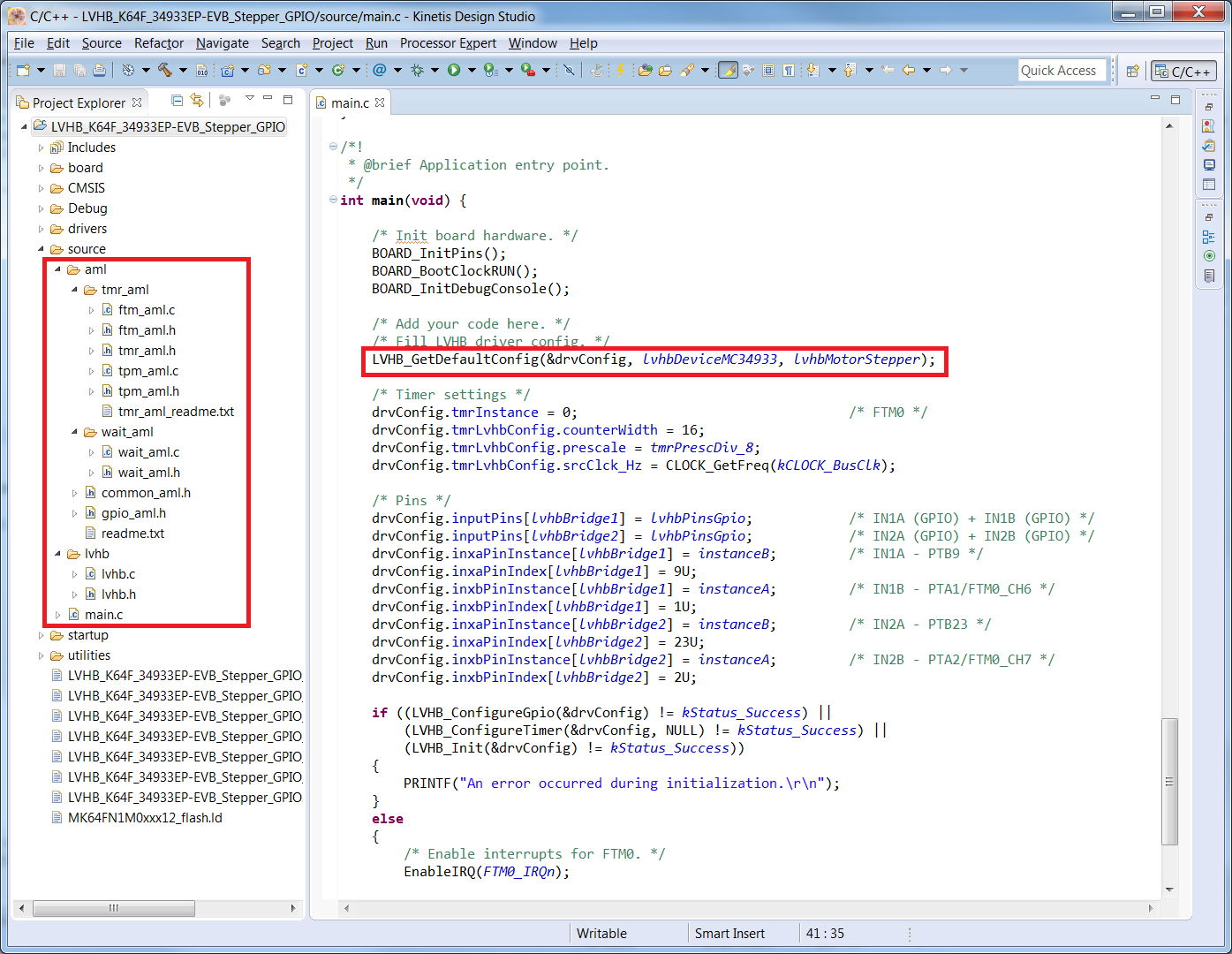
Task: Collapse All in Project Explorer toolbar
Action: (177, 101)
